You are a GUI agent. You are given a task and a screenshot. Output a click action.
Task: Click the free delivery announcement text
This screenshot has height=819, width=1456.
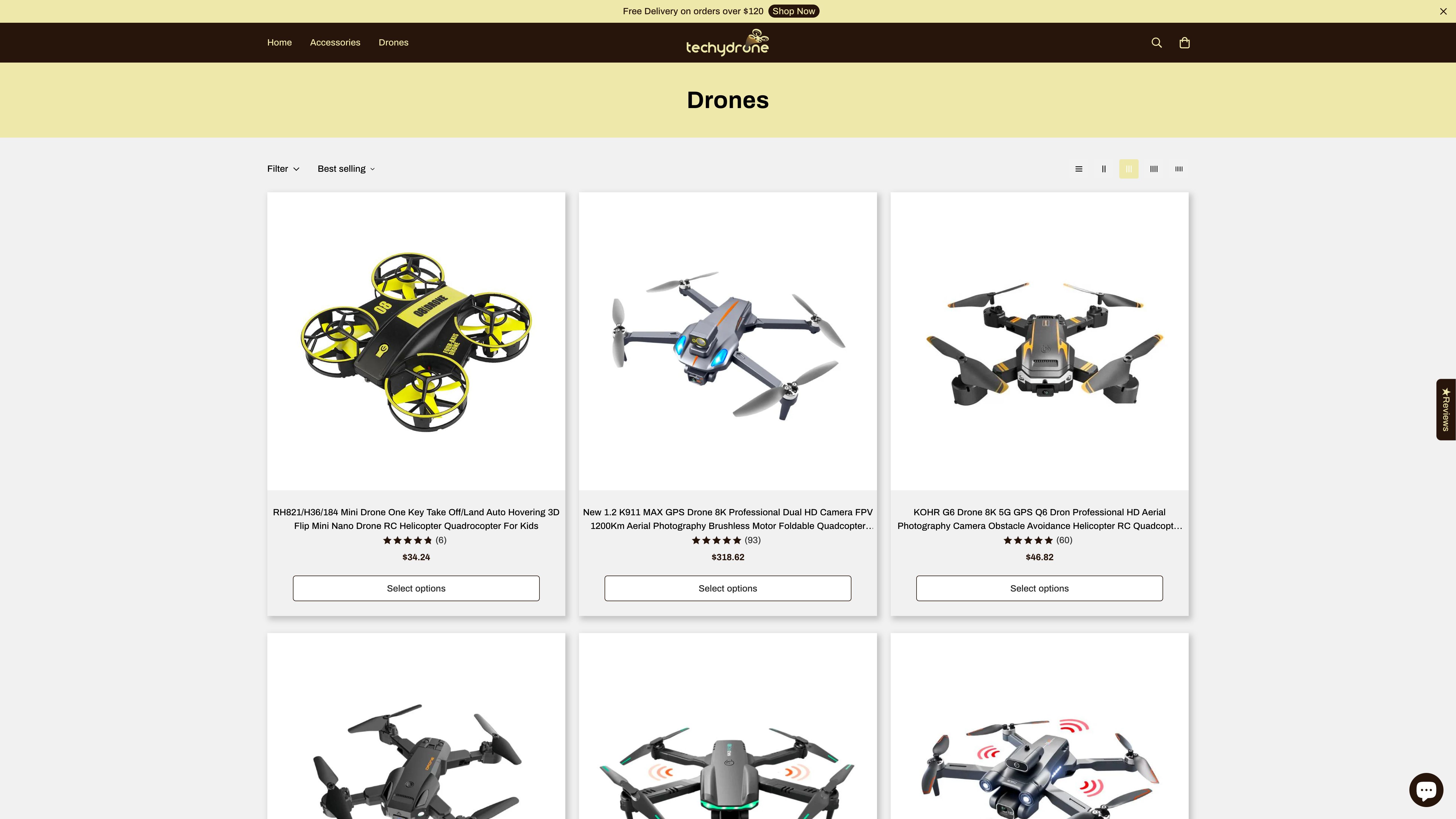pos(693,11)
